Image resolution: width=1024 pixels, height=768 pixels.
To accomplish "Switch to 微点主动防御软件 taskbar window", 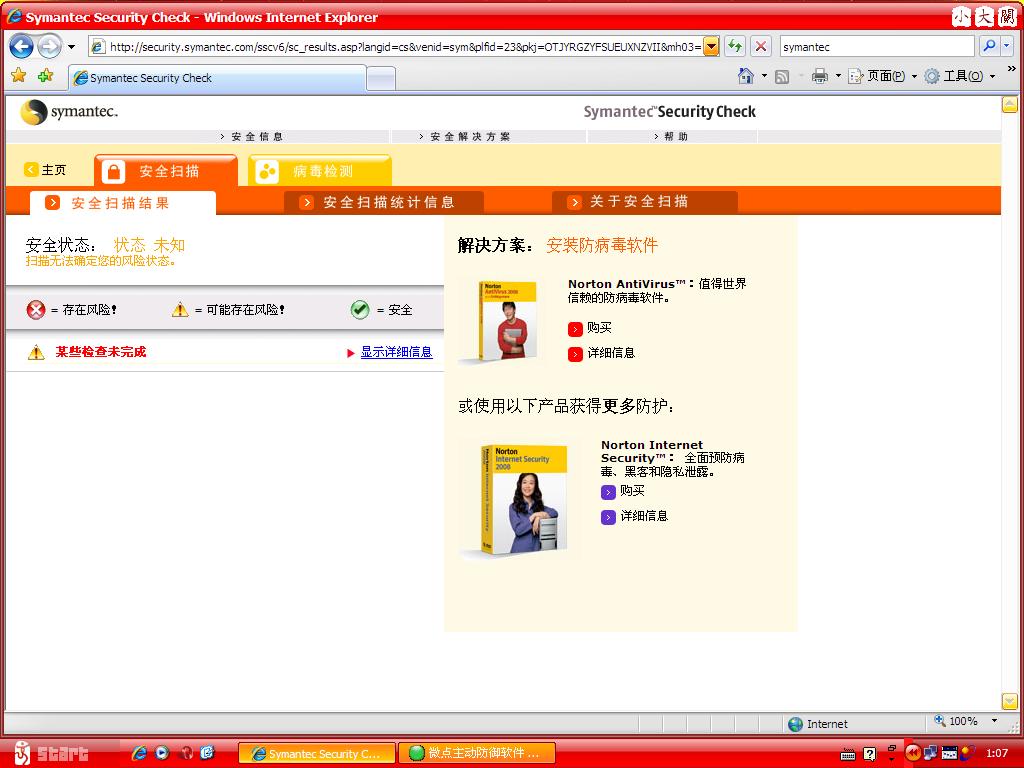I will pos(477,753).
